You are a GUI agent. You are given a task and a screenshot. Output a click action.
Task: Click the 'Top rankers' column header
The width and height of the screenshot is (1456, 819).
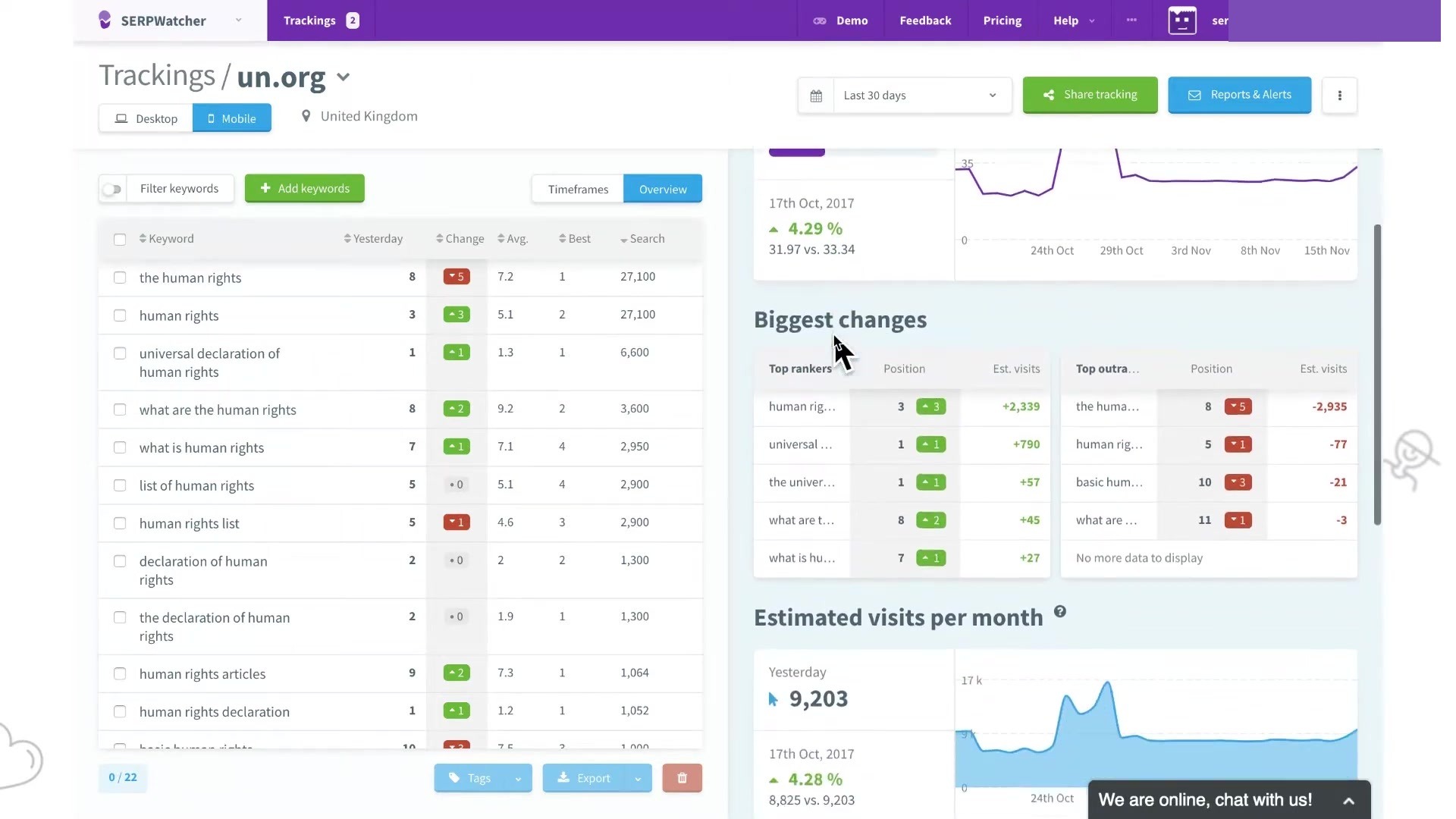800,369
